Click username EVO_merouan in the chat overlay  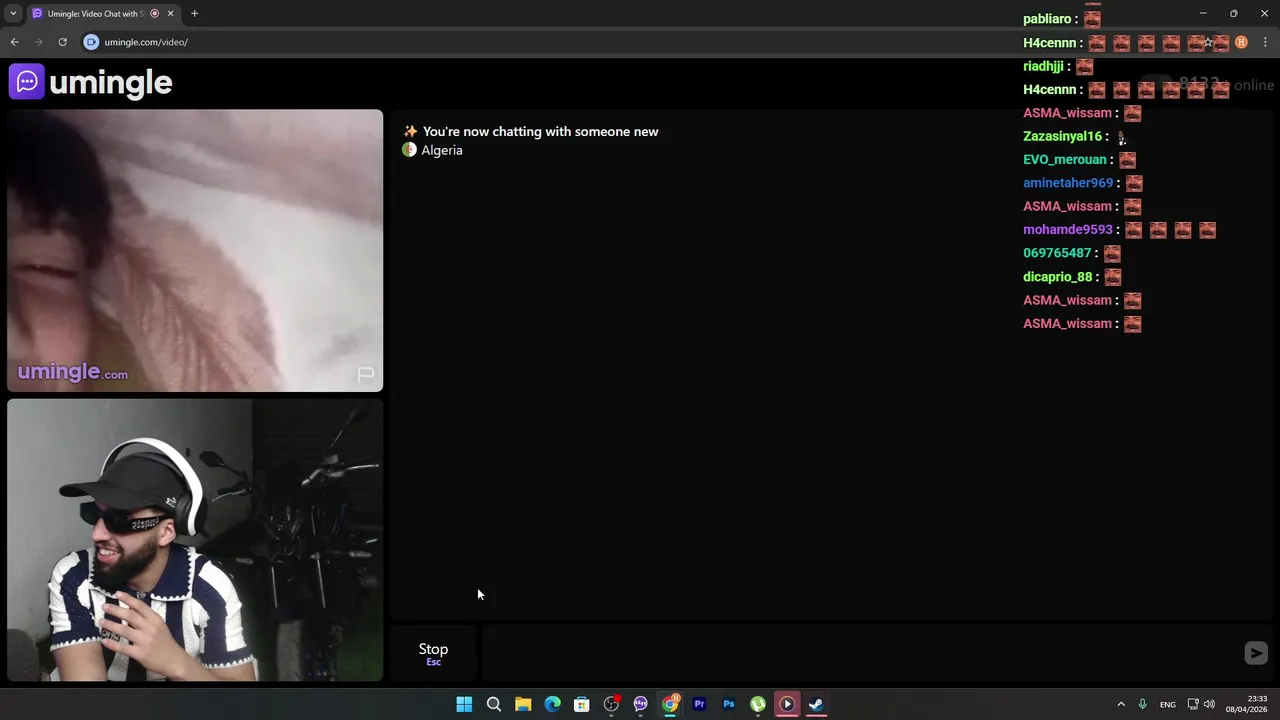click(x=1065, y=159)
